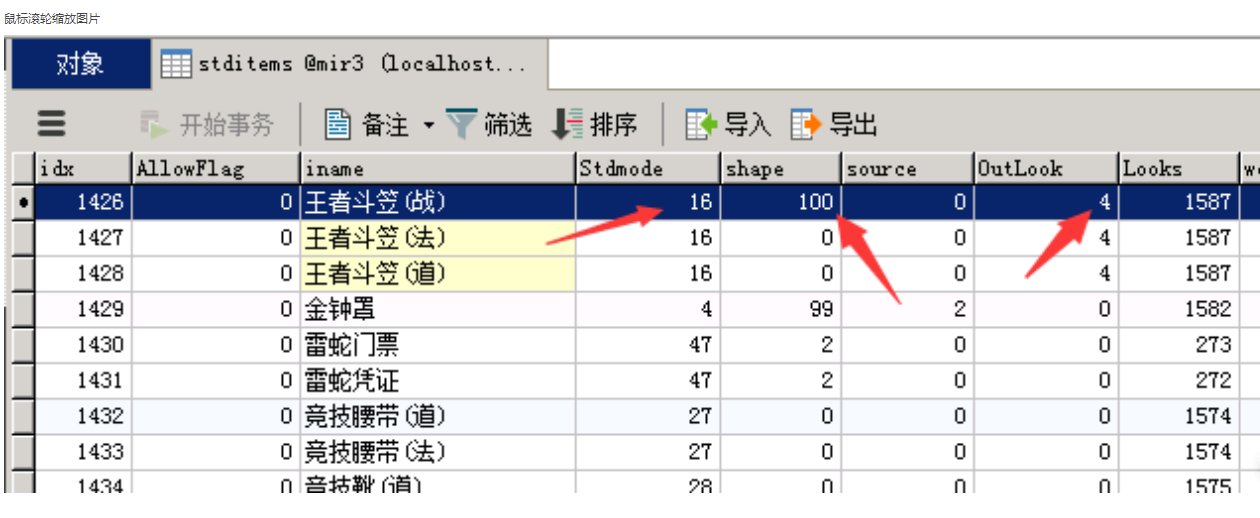Expand the 备注 dropdown arrow
Screen dimensions: 1260x518
(429, 125)
